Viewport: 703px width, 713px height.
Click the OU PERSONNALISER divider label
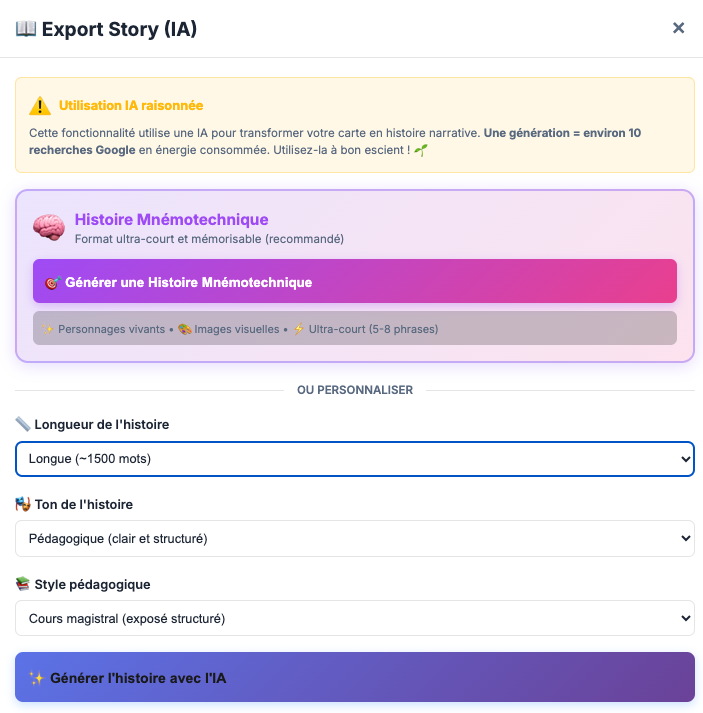[355, 390]
